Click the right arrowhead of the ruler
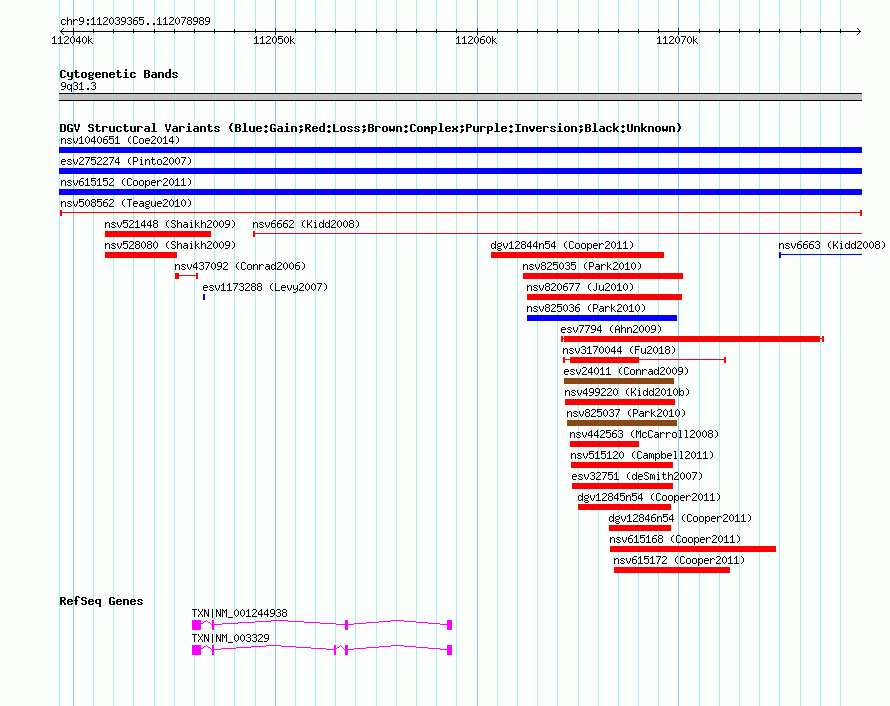This screenshot has width=890, height=706. click(859, 31)
